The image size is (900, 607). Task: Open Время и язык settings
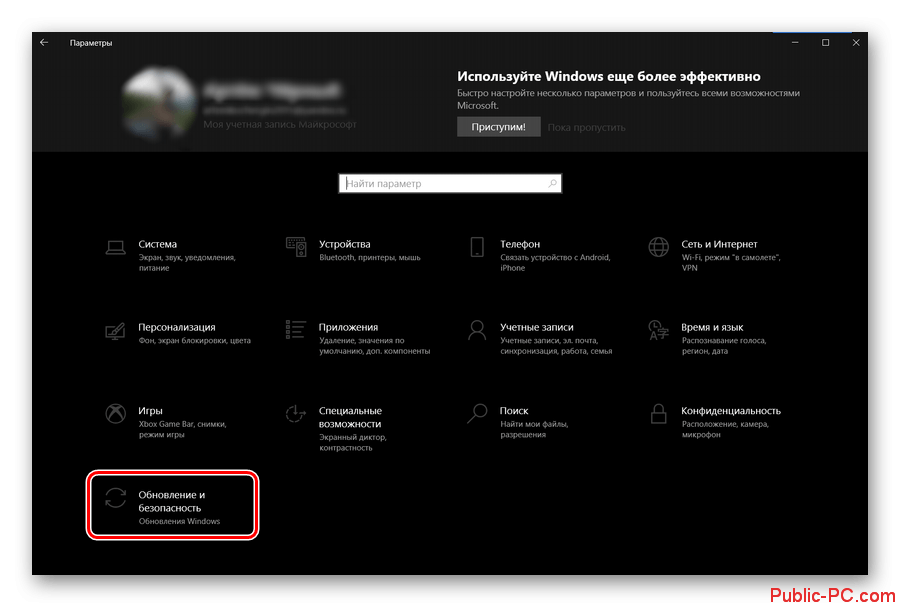coord(712,327)
